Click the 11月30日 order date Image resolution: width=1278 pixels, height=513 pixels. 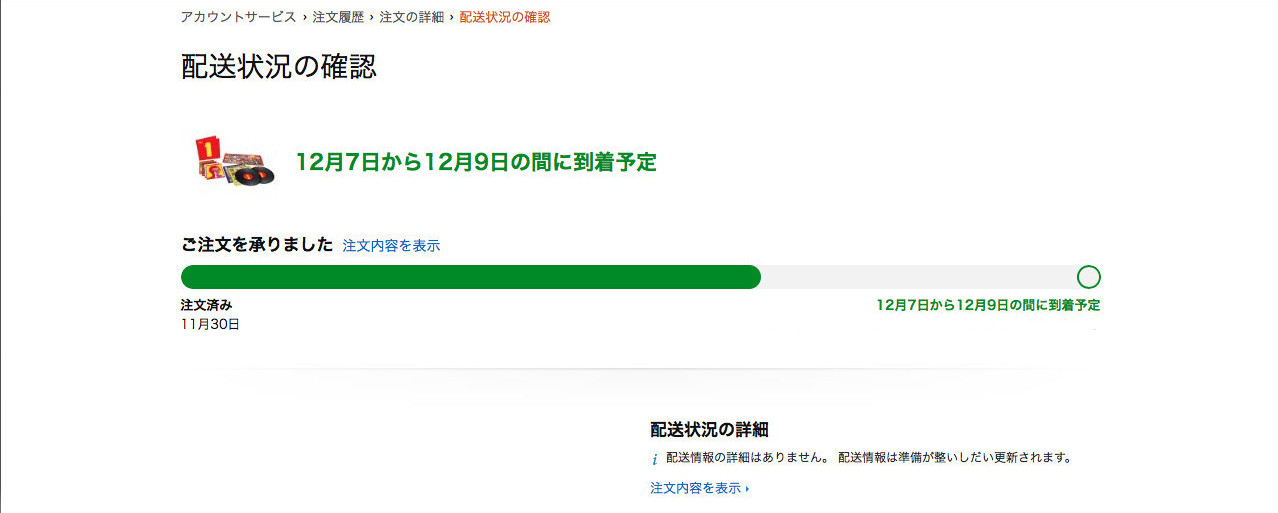210,324
